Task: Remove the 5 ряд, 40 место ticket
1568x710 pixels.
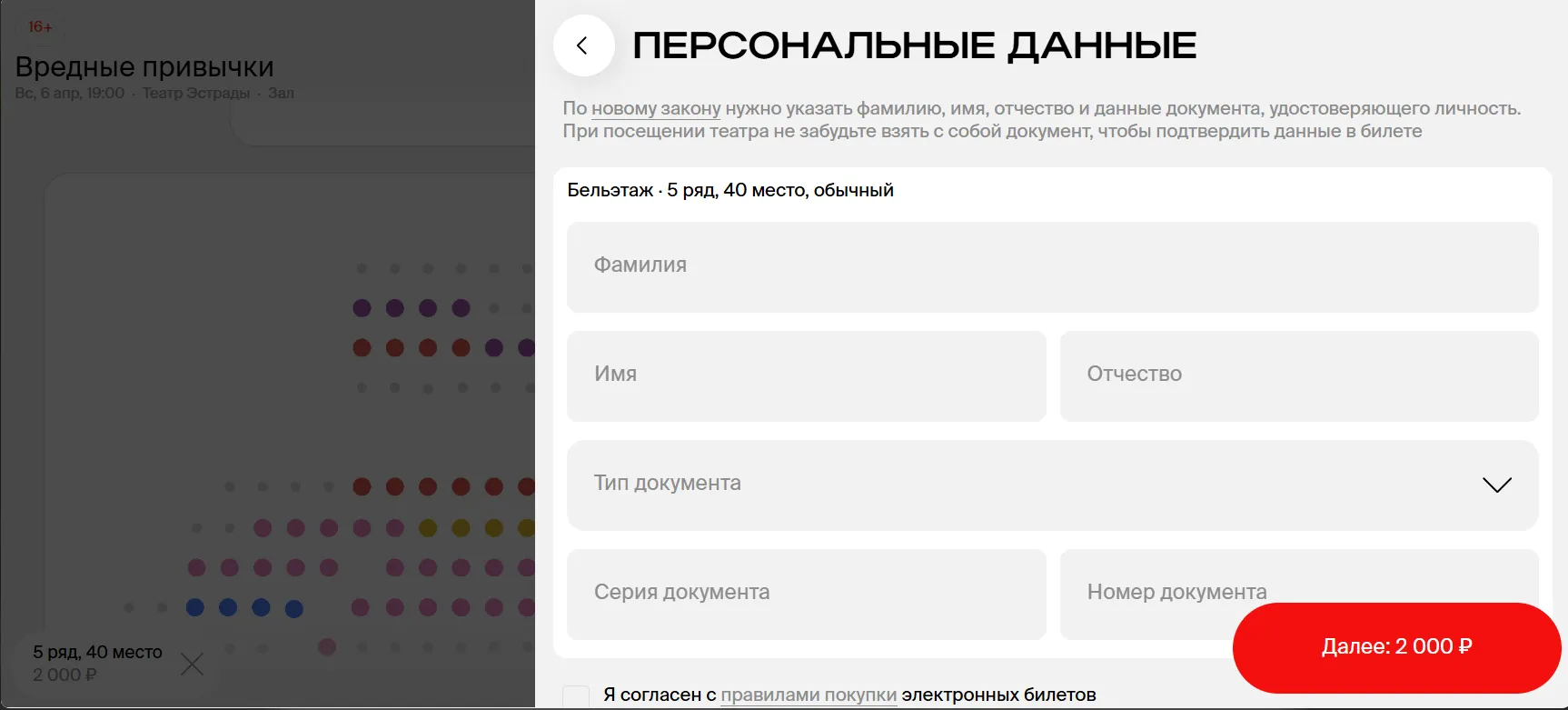Action: [x=192, y=664]
